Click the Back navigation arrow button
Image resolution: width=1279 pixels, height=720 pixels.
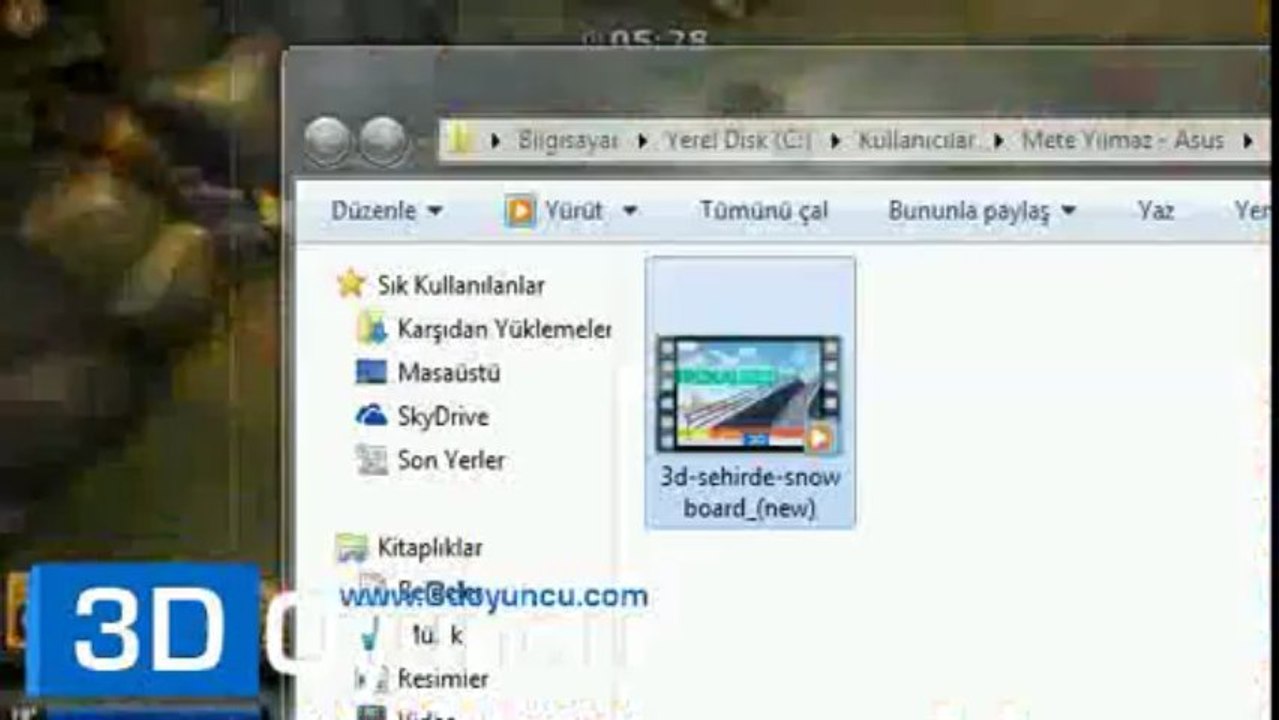coord(327,141)
